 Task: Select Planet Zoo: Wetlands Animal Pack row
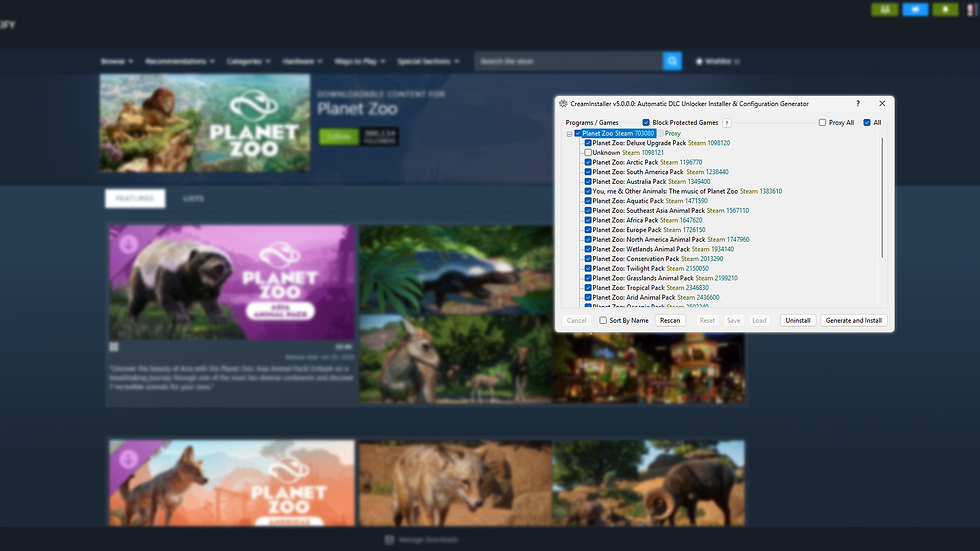click(x=662, y=249)
